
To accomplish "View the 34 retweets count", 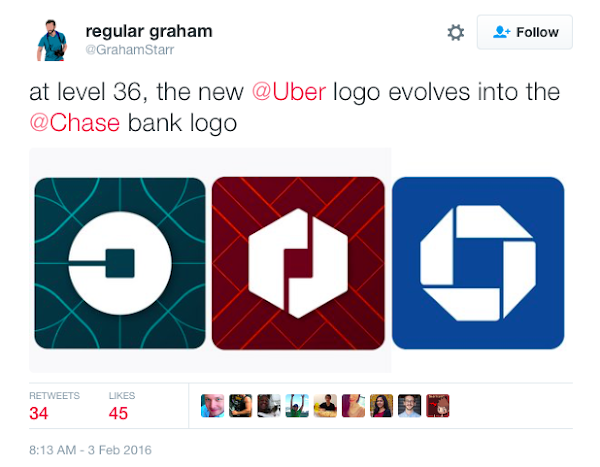I will pyautogui.click(x=39, y=413).
